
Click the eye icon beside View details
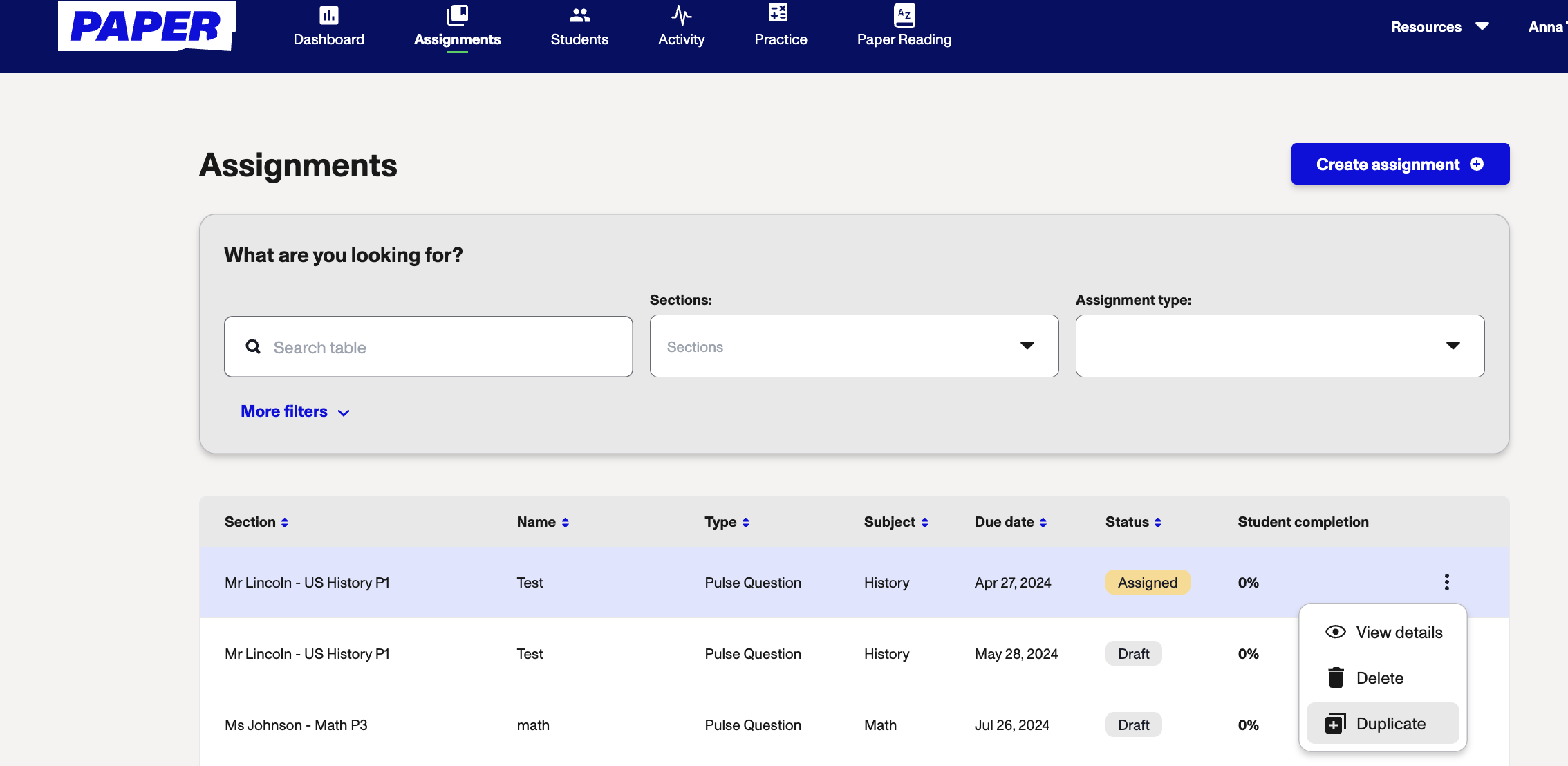(1335, 632)
